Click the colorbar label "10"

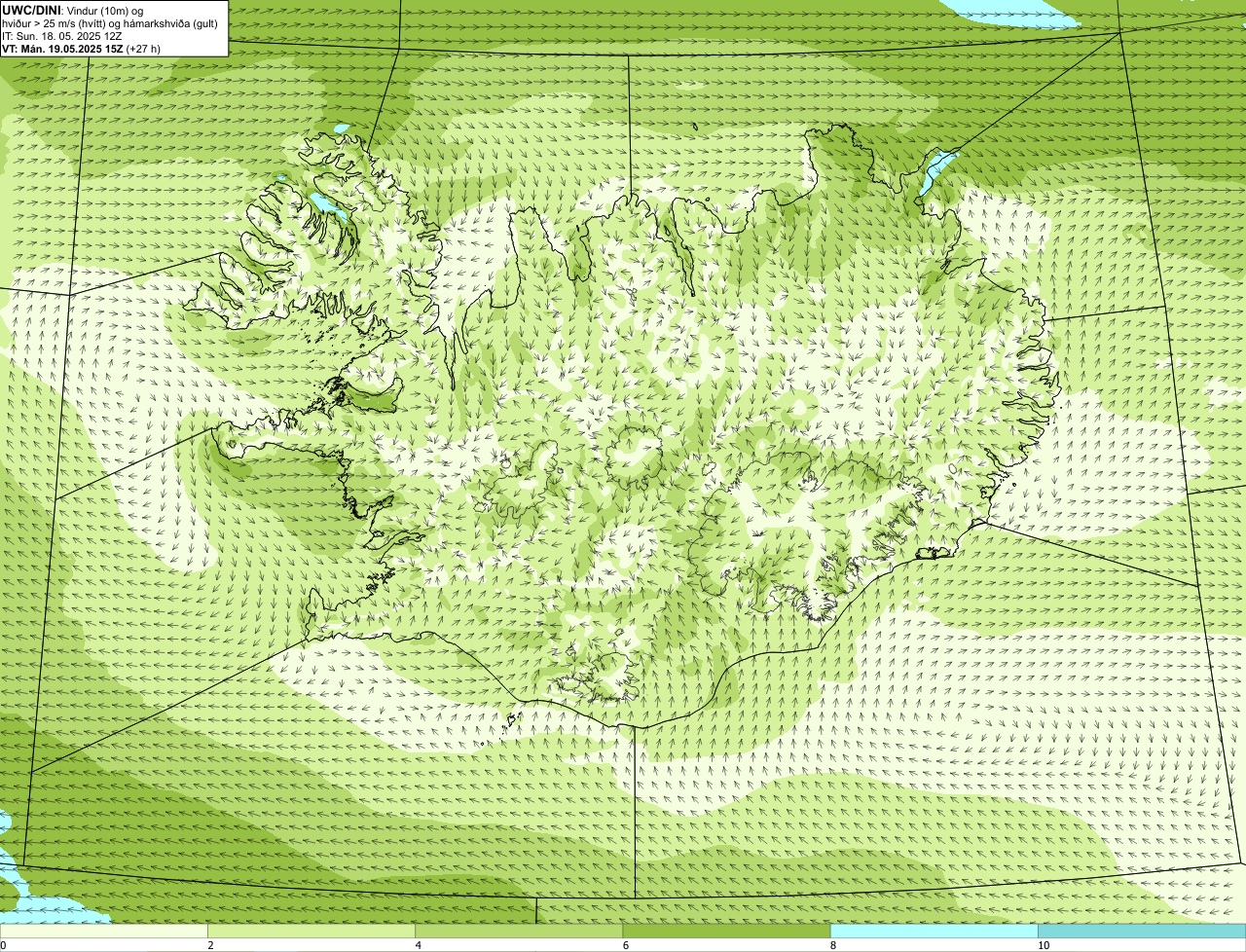click(1043, 945)
